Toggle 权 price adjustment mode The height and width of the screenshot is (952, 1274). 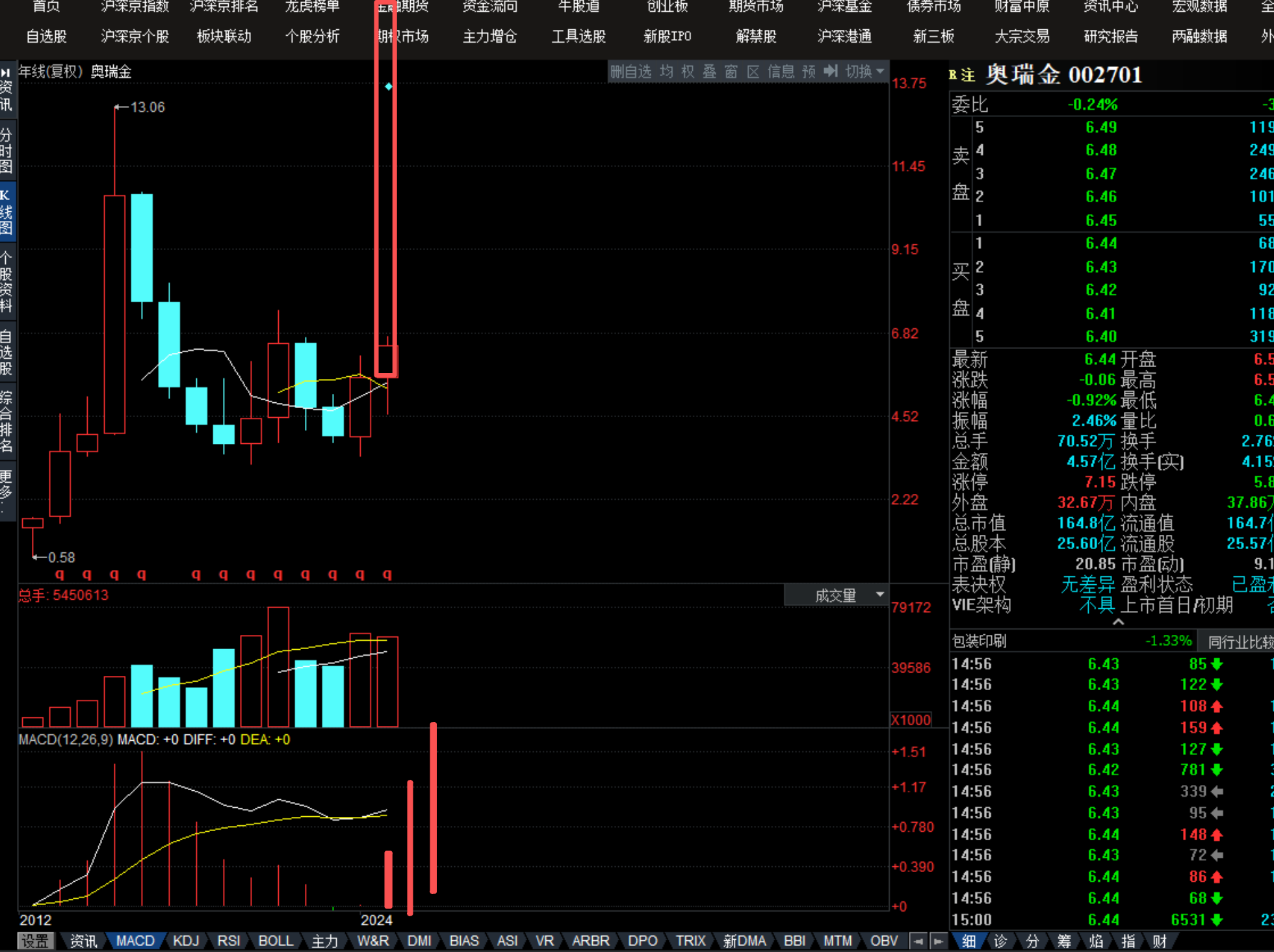tap(688, 71)
